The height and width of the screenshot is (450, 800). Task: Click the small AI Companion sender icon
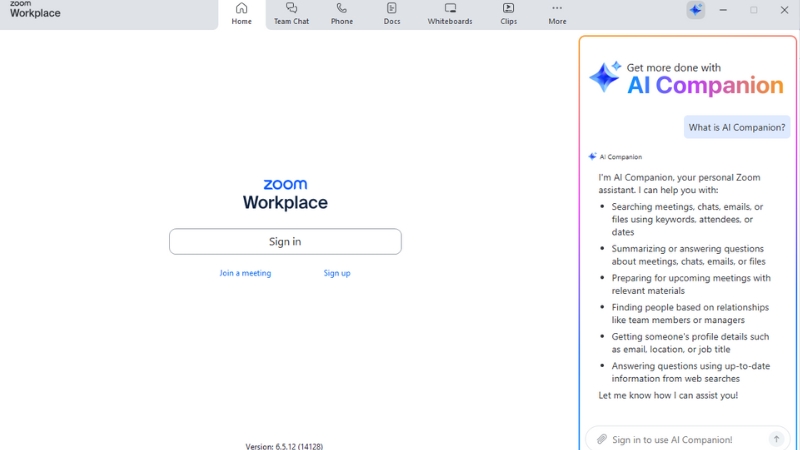[592, 157]
